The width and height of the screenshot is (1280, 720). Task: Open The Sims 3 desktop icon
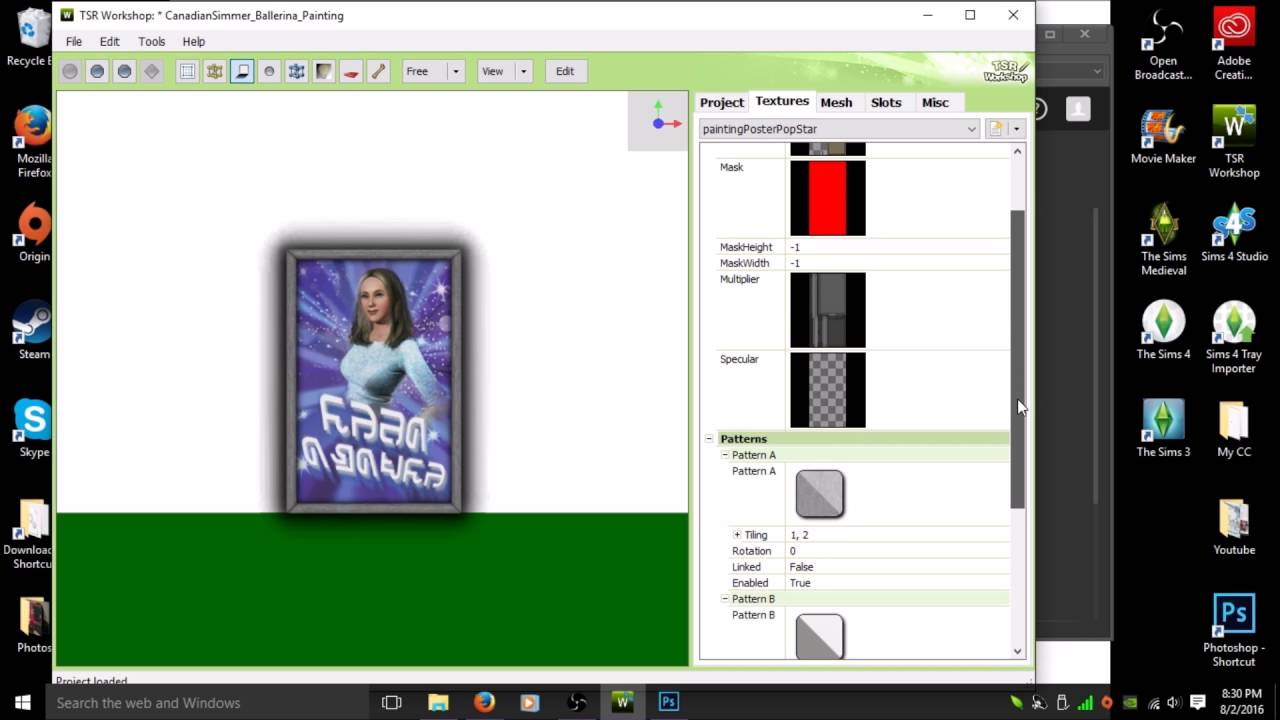click(1164, 428)
